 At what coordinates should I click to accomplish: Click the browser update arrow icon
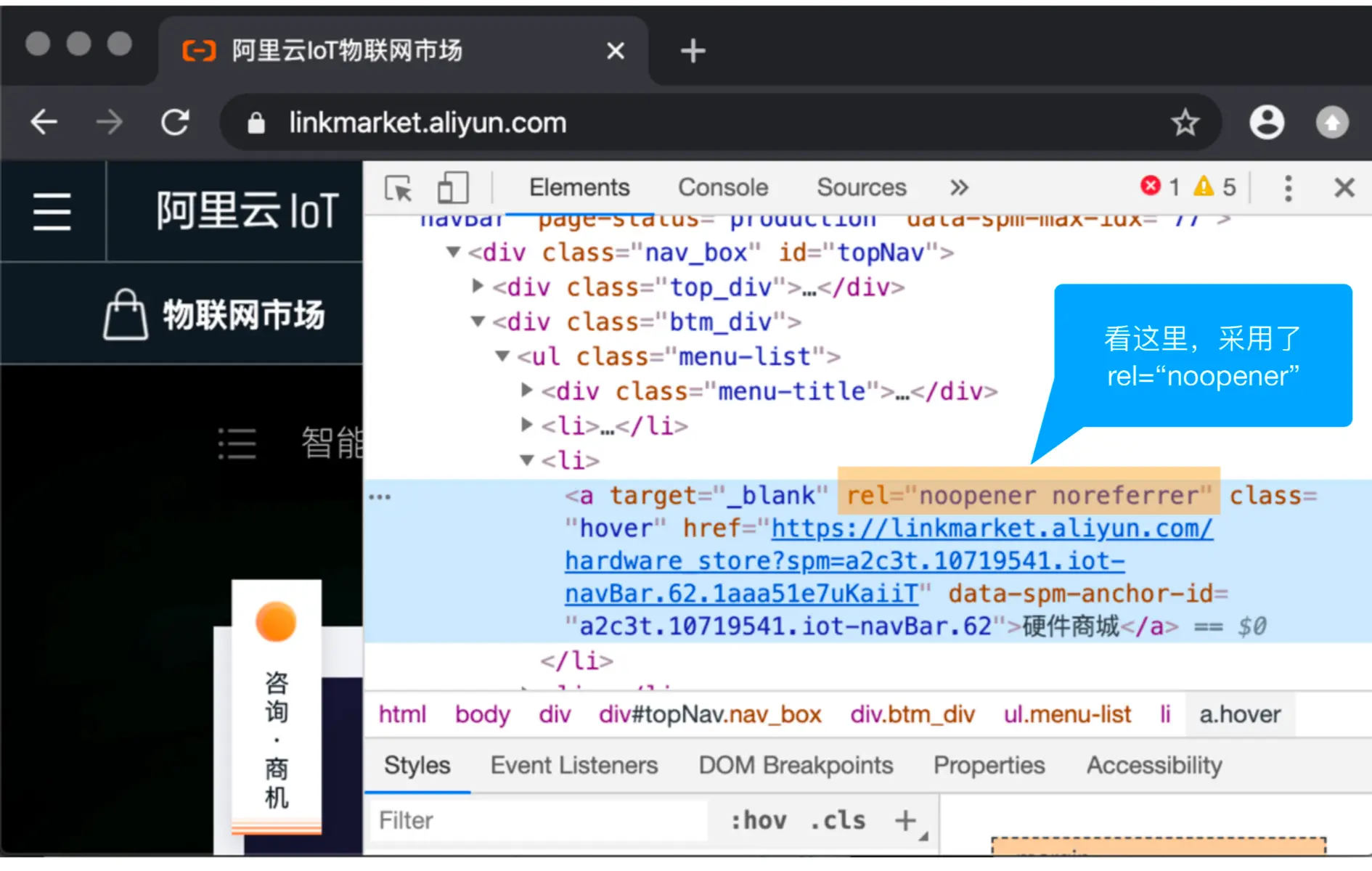pyautogui.click(x=1332, y=122)
